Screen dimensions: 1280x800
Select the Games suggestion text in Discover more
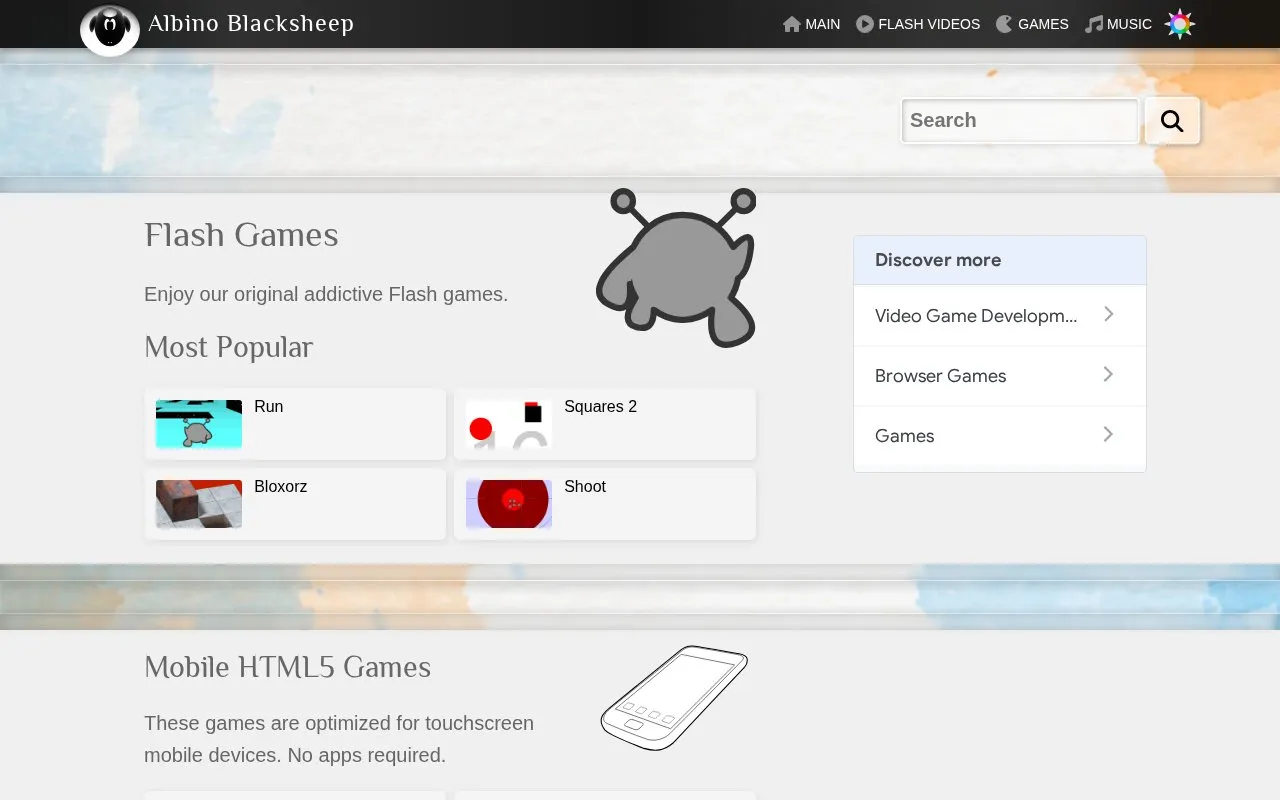[x=904, y=436]
